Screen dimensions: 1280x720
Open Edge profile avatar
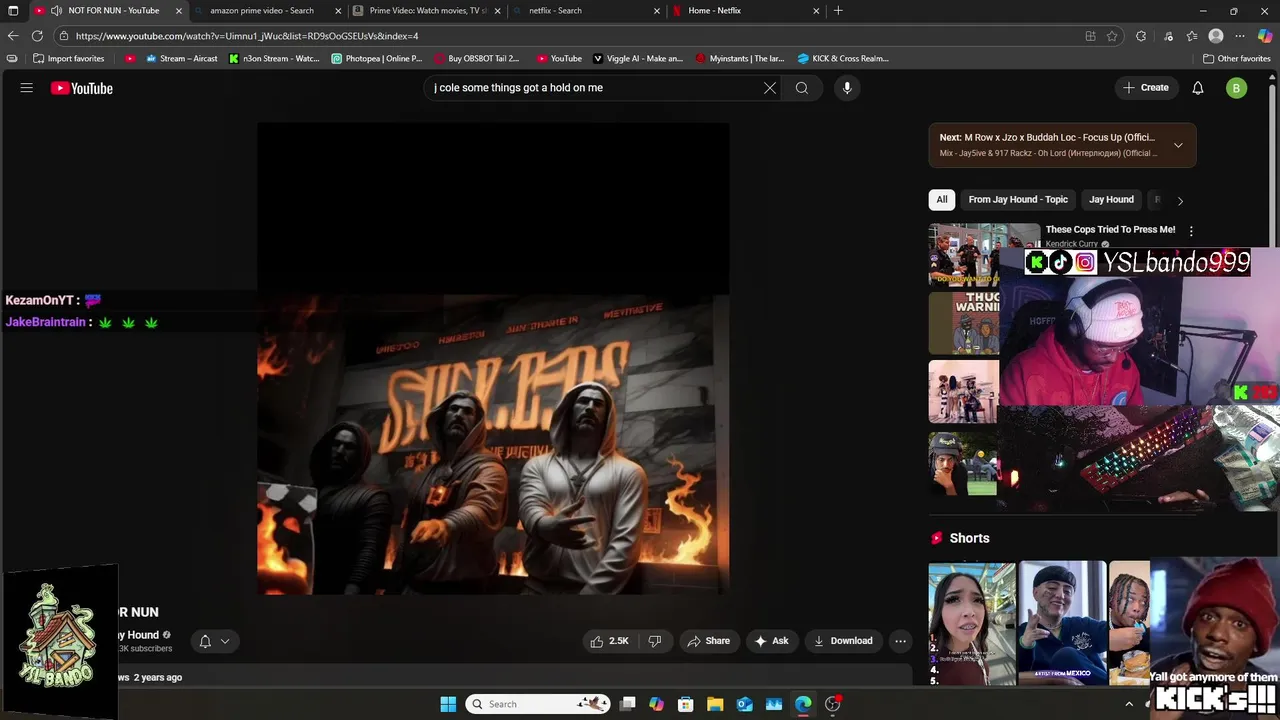[x=1216, y=36]
